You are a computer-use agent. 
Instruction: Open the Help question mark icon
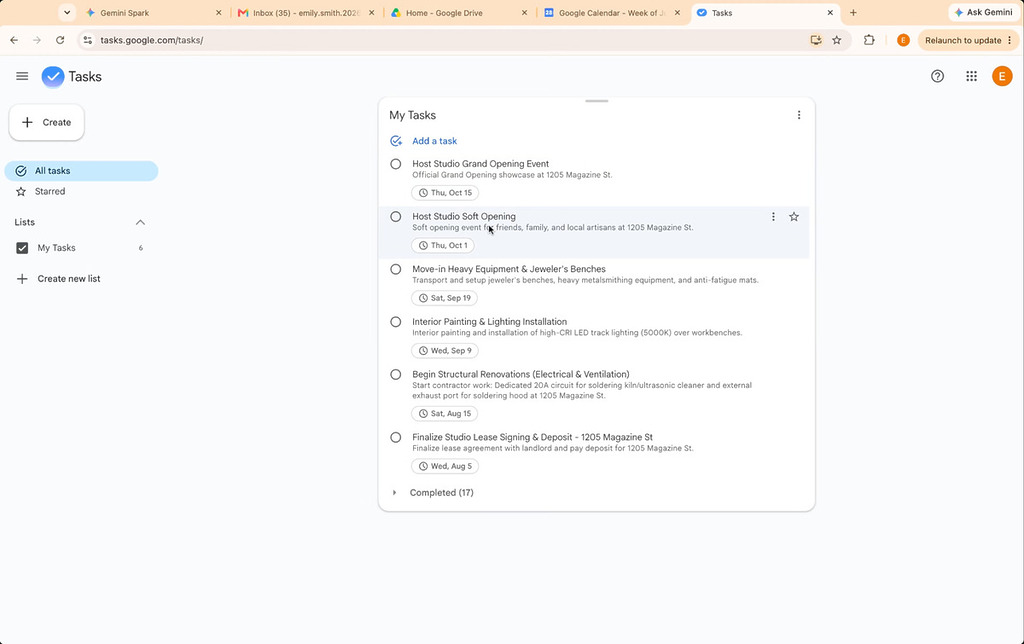point(937,76)
